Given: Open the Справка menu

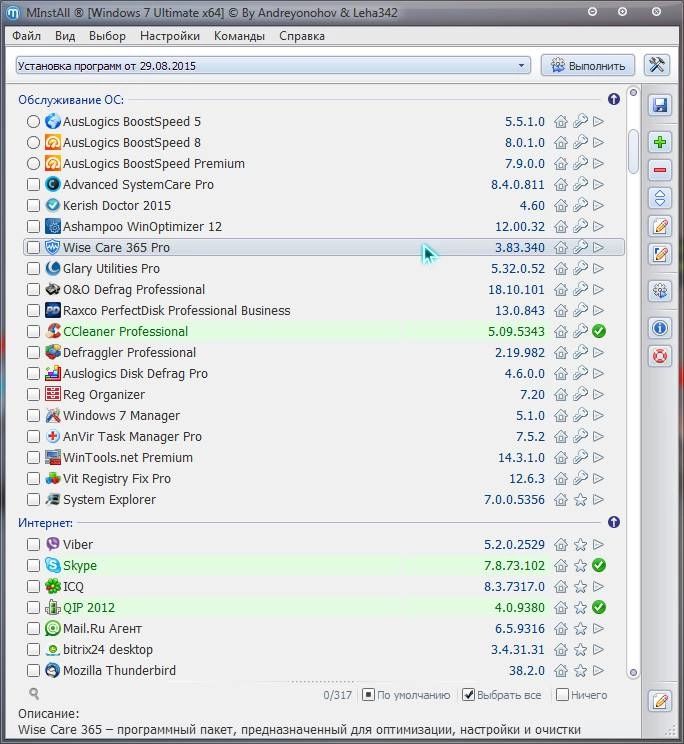Looking at the screenshot, I should [x=302, y=36].
